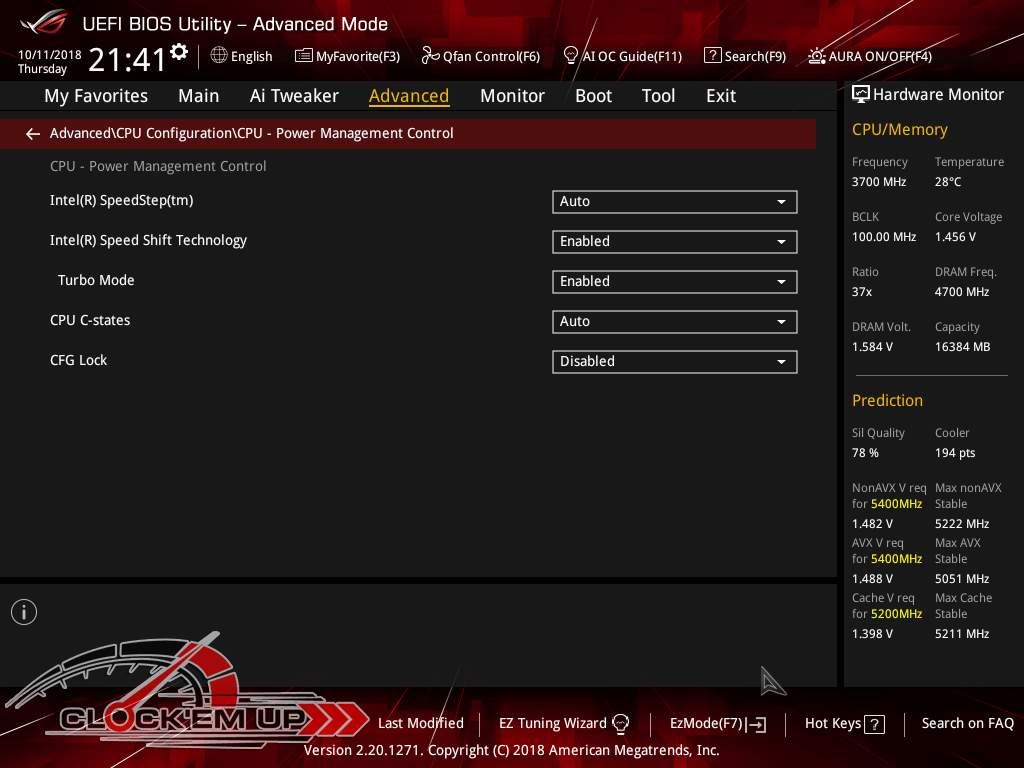This screenshot has width=1024, height=768.
Task: Toggle AURA ON/OFF lighting
Action: (817, 56)
